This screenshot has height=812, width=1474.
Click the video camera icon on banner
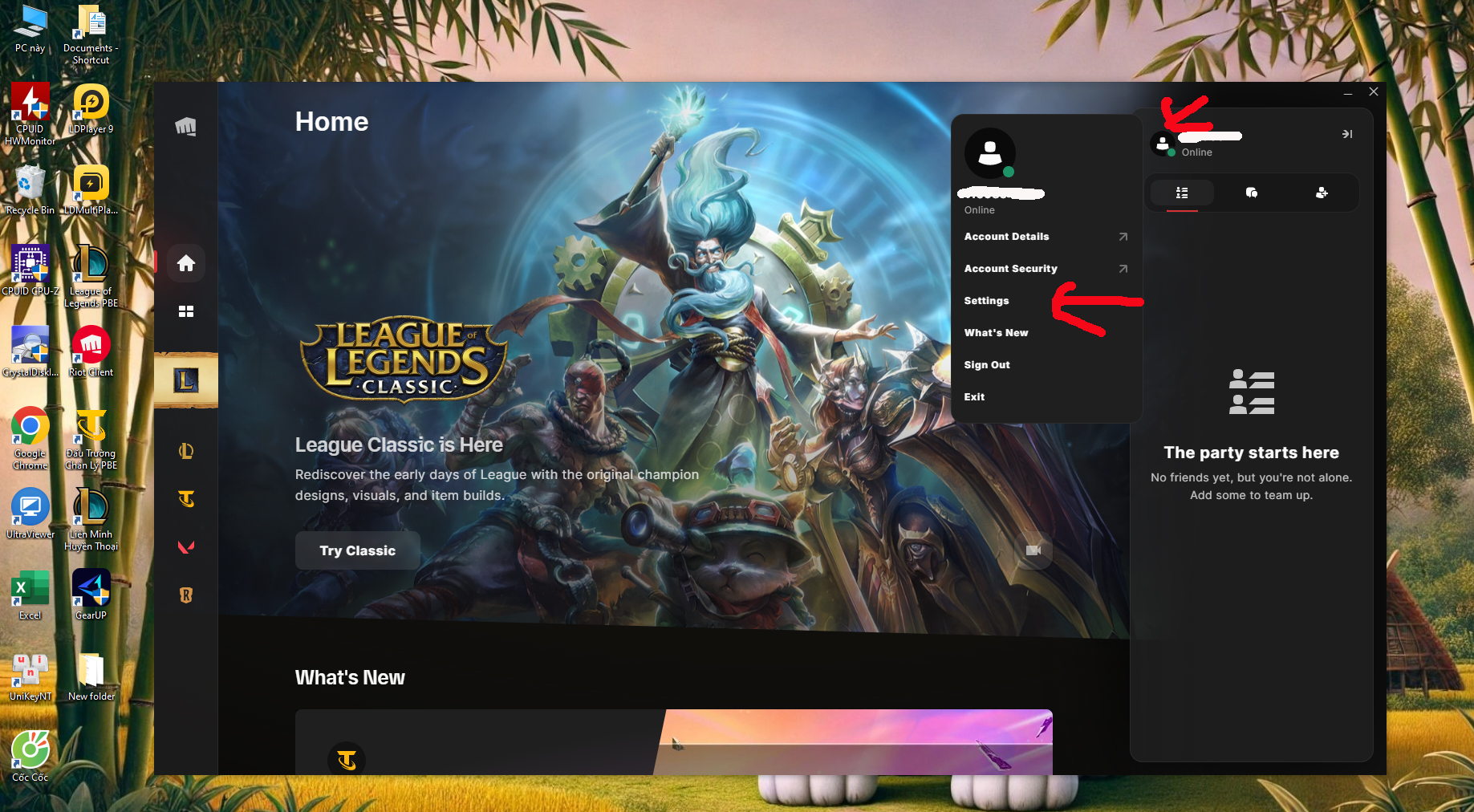[1033, 550]
